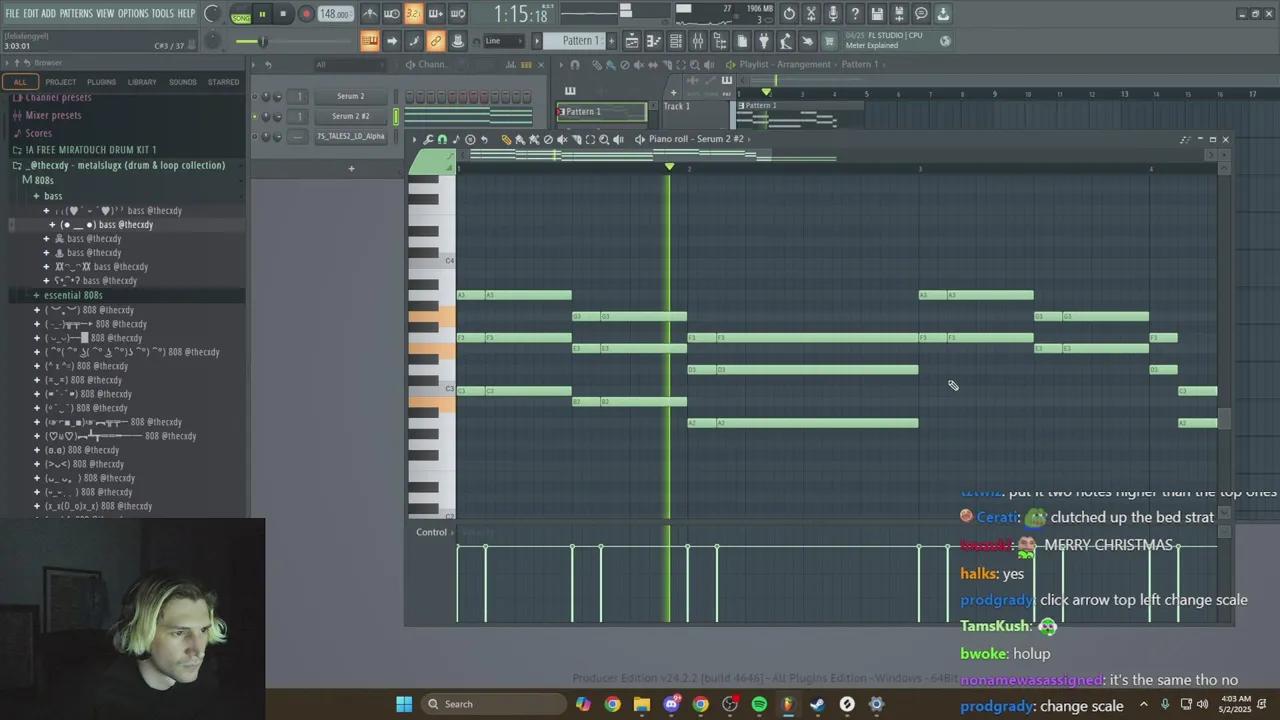Click the Control lane selector
Viewport: 1280px width, 720px height.
pos(432,532)
